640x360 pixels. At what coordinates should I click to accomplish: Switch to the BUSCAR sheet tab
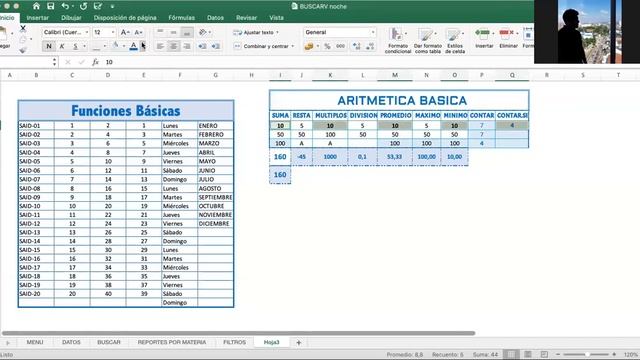(x=109, y=342)
